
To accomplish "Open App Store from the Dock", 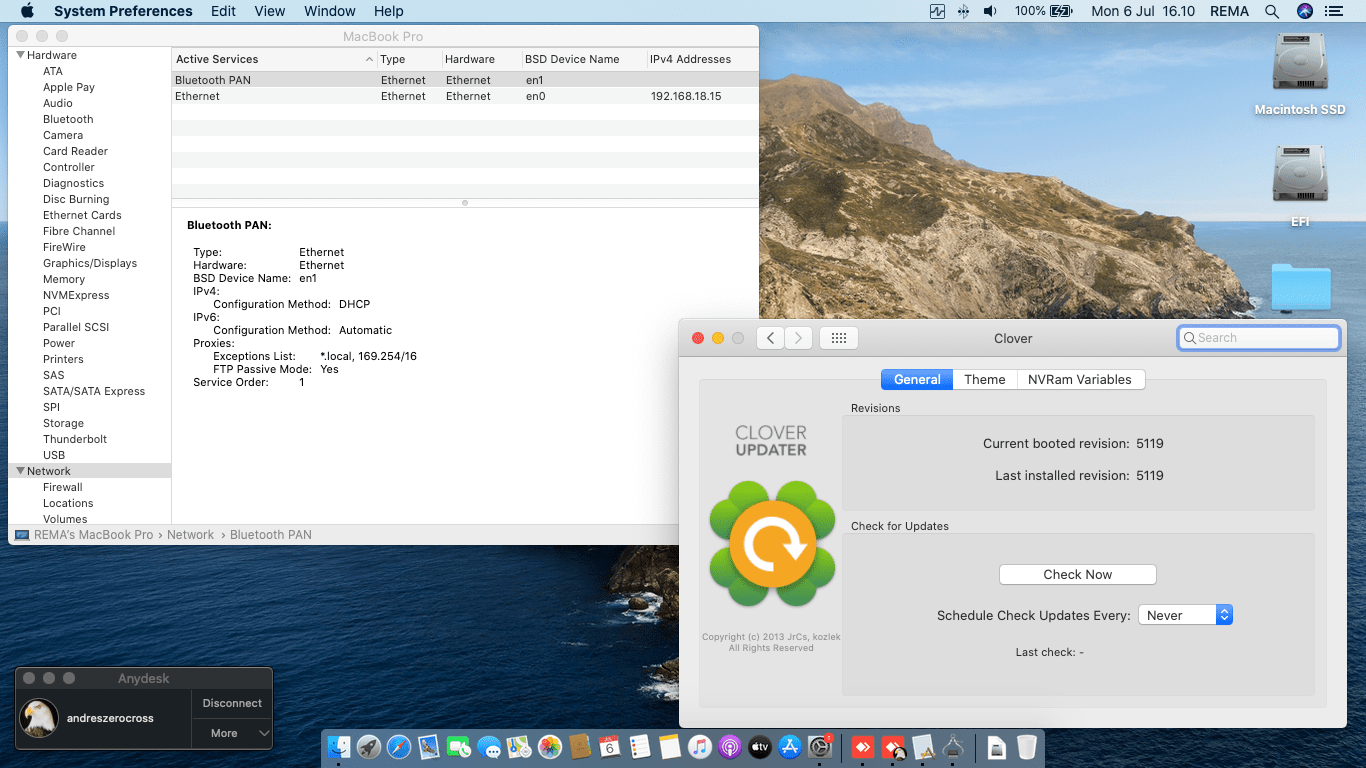I will (790, 747).
